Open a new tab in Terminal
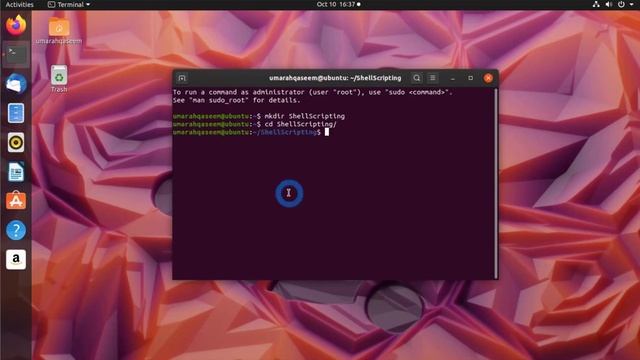 click(182, 78)
